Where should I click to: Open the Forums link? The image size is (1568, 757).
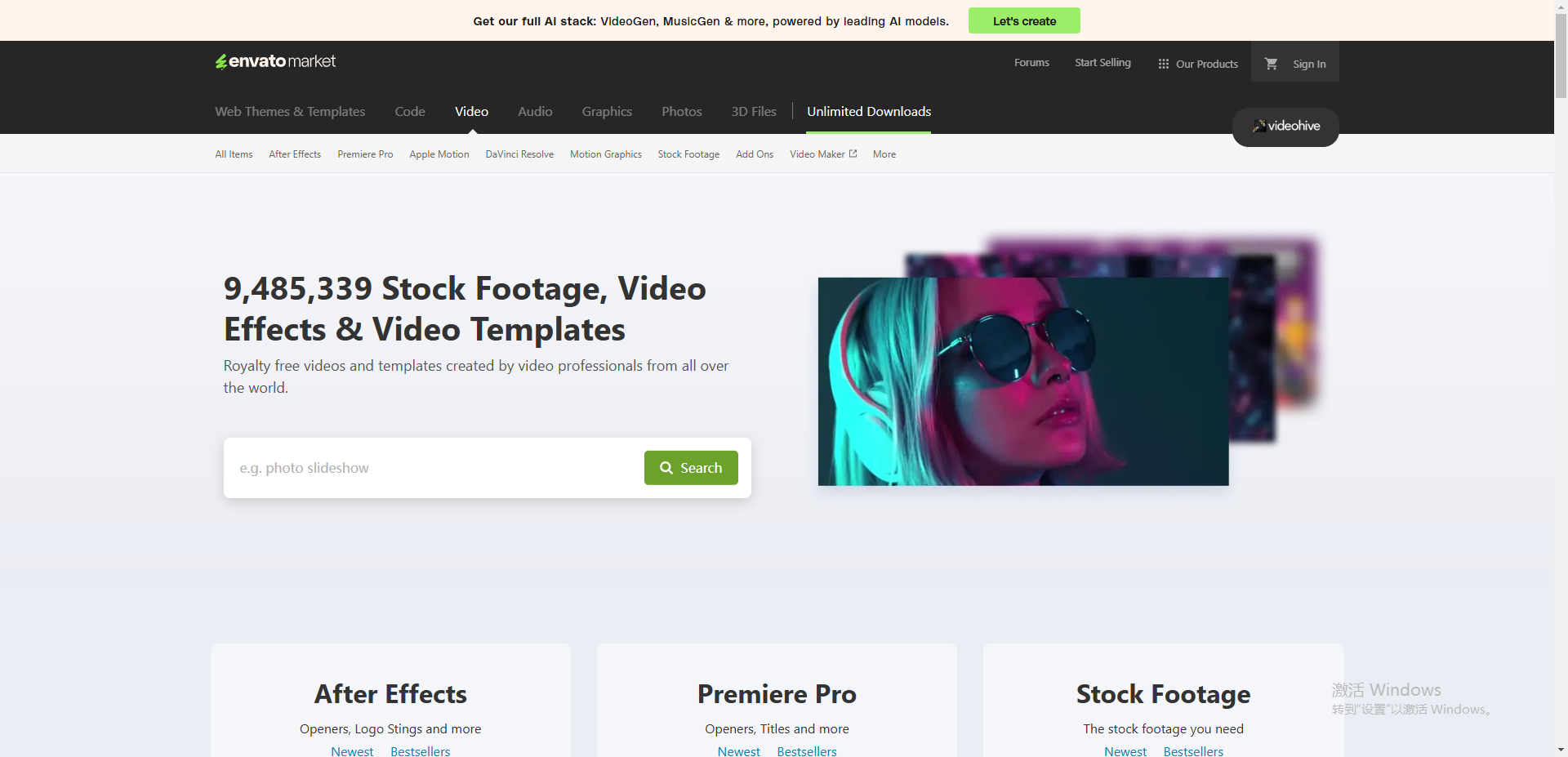(1031, 63)
